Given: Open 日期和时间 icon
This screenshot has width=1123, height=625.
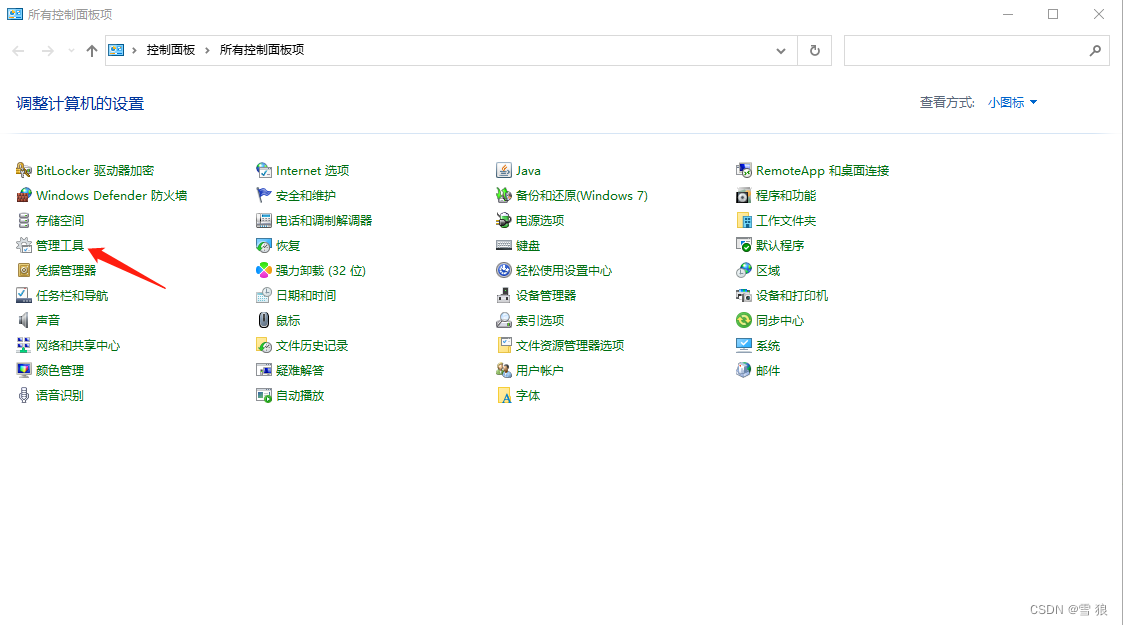Looking at the screenshot, I should (264, 296).
